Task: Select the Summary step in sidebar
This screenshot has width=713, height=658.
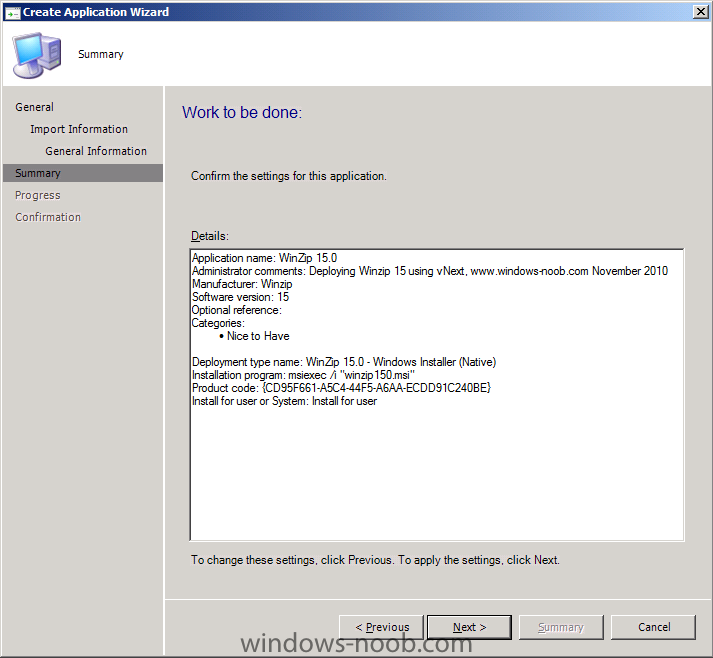Action: (x=83, y=173)
